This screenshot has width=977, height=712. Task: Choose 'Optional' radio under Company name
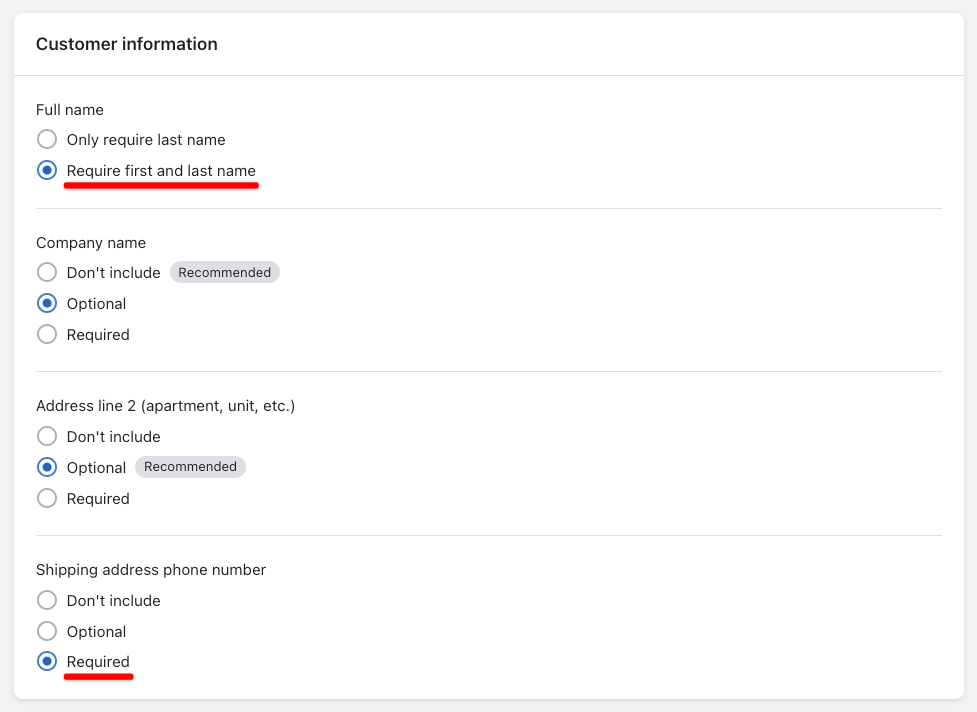point(47,303)
